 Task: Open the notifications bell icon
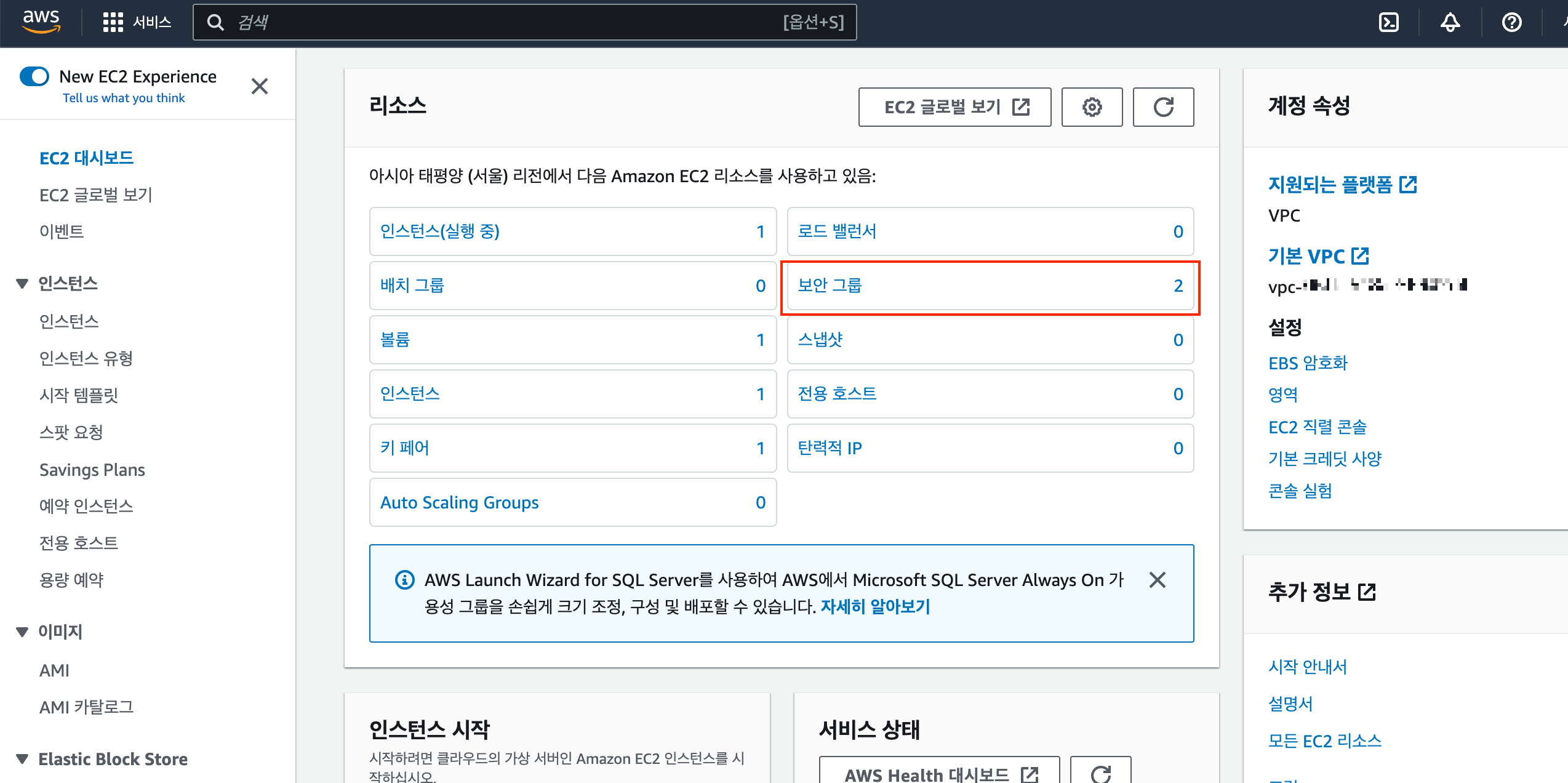[1450, 22]
